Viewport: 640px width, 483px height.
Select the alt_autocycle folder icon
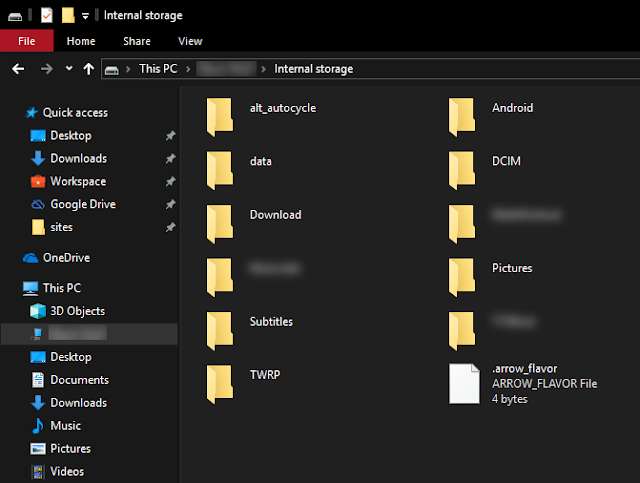point(220,117)
